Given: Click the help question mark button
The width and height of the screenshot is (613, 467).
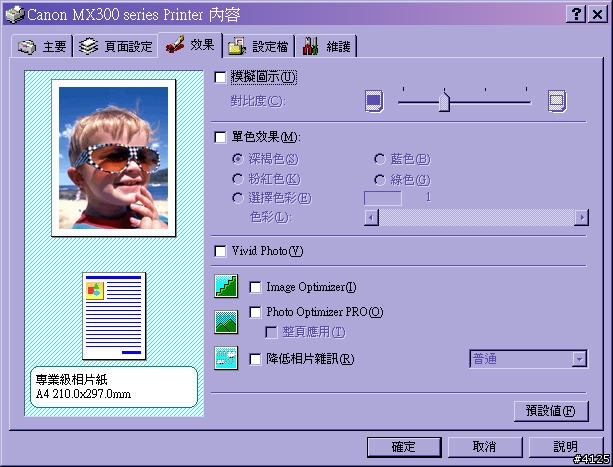Looking at the screenshot, I should pos(575,14).
